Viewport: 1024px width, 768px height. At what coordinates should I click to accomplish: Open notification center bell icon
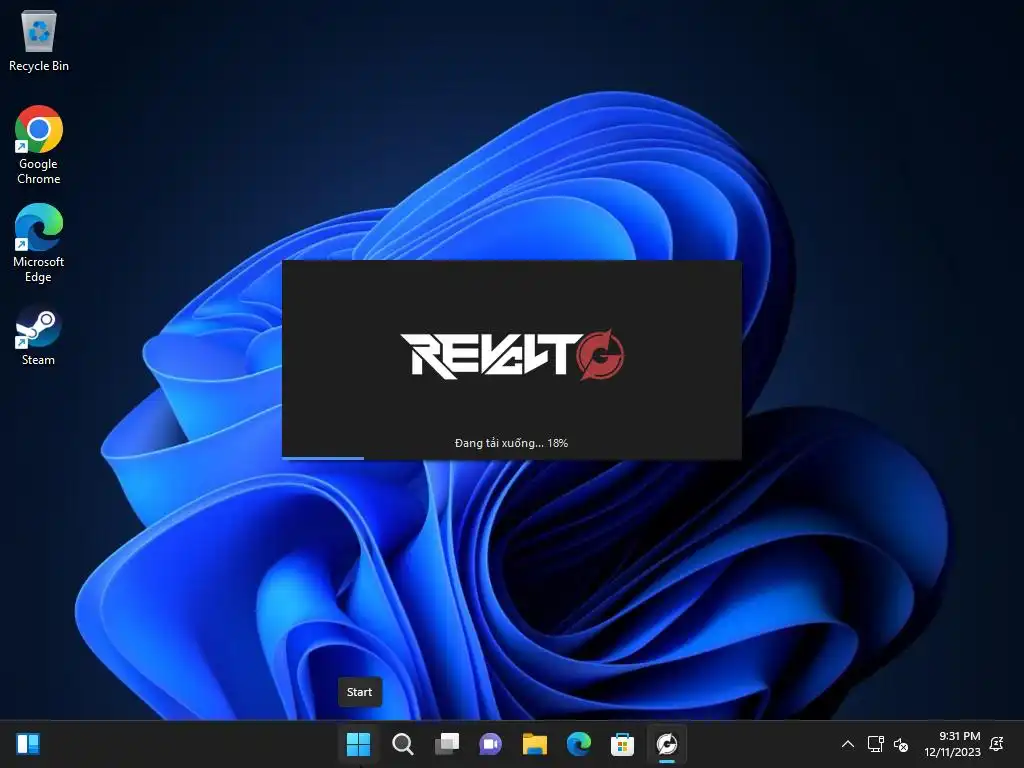coord(997,744)
